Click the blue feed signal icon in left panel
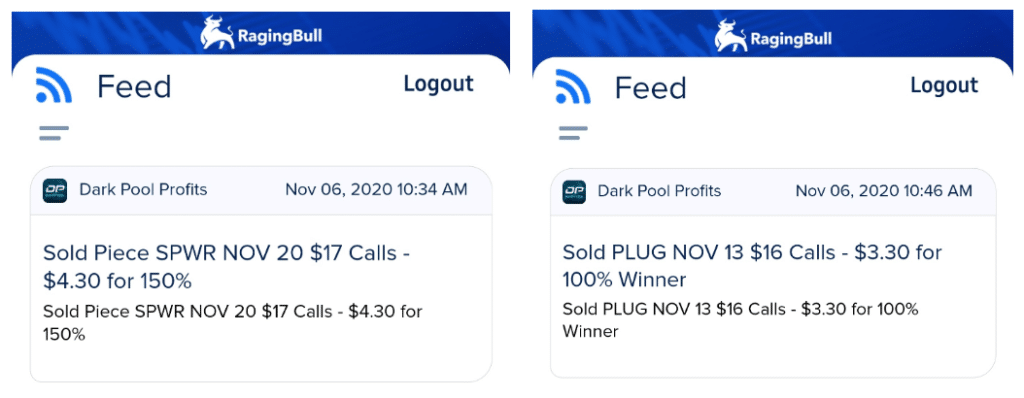Screen dimensions: 1024x398 point(54,85)
